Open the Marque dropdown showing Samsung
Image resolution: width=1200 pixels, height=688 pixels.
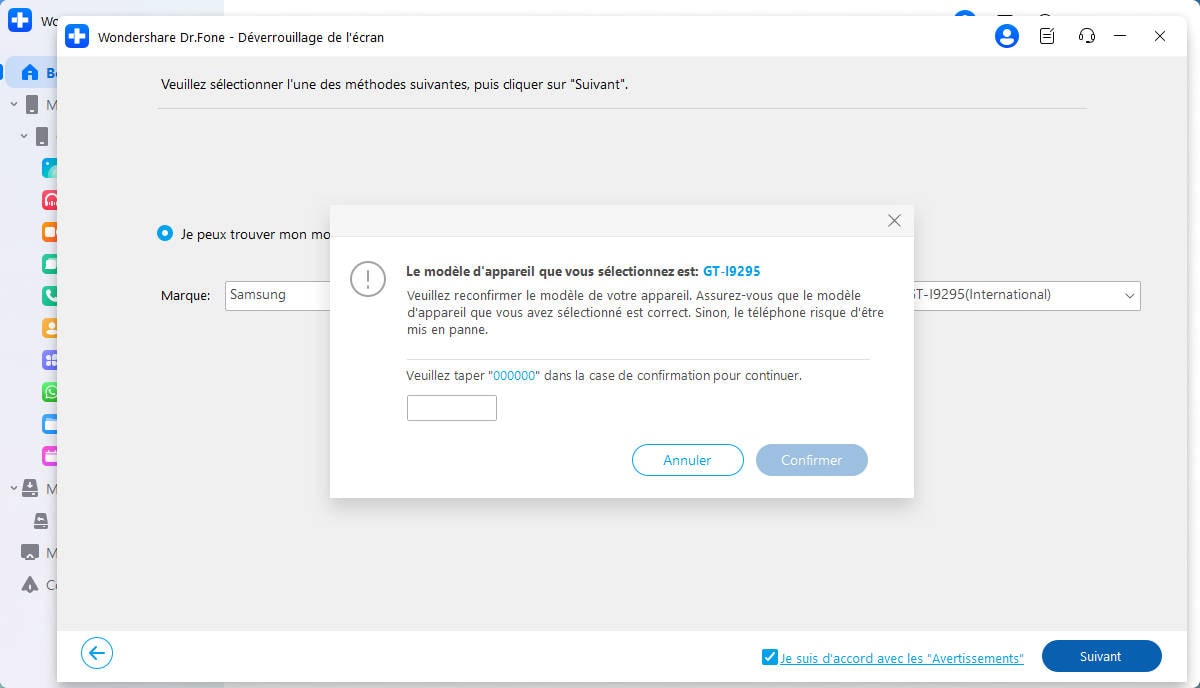[278, 295]
